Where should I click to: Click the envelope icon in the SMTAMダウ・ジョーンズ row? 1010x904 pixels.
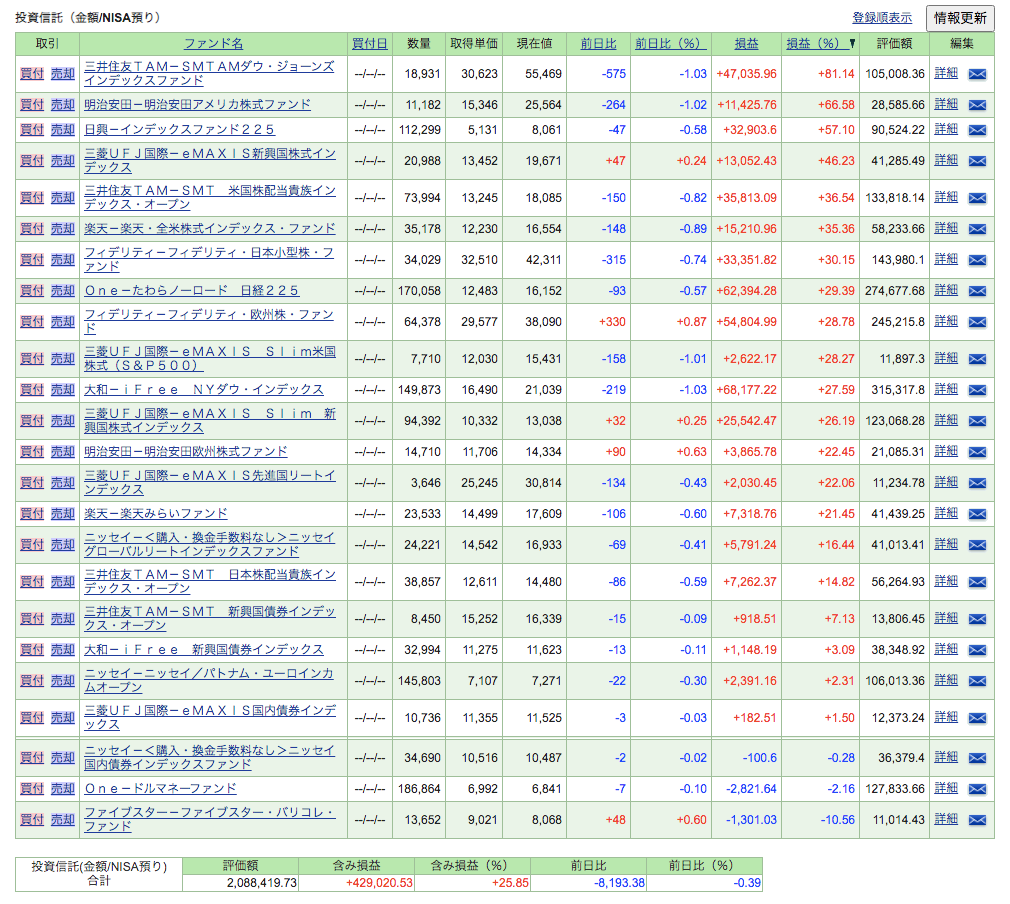[977, 74]
